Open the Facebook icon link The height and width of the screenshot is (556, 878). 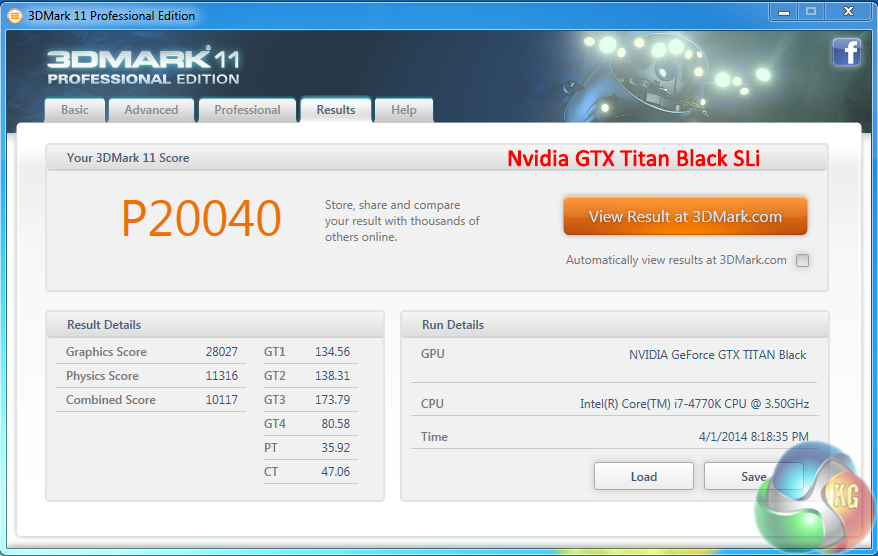[x=846, y=53]
